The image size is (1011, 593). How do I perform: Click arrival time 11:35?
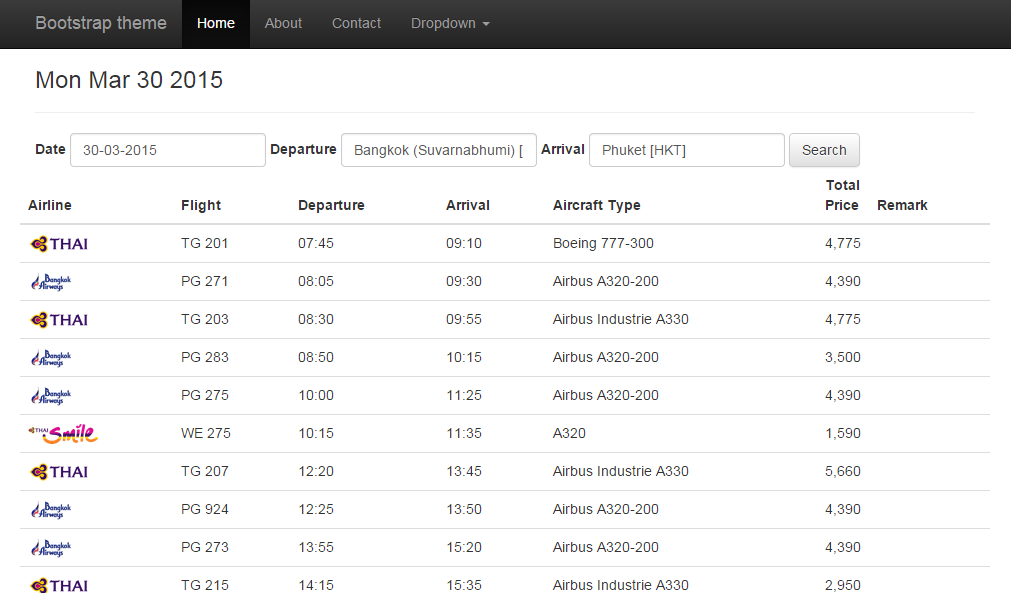click(x=464, y=433)
